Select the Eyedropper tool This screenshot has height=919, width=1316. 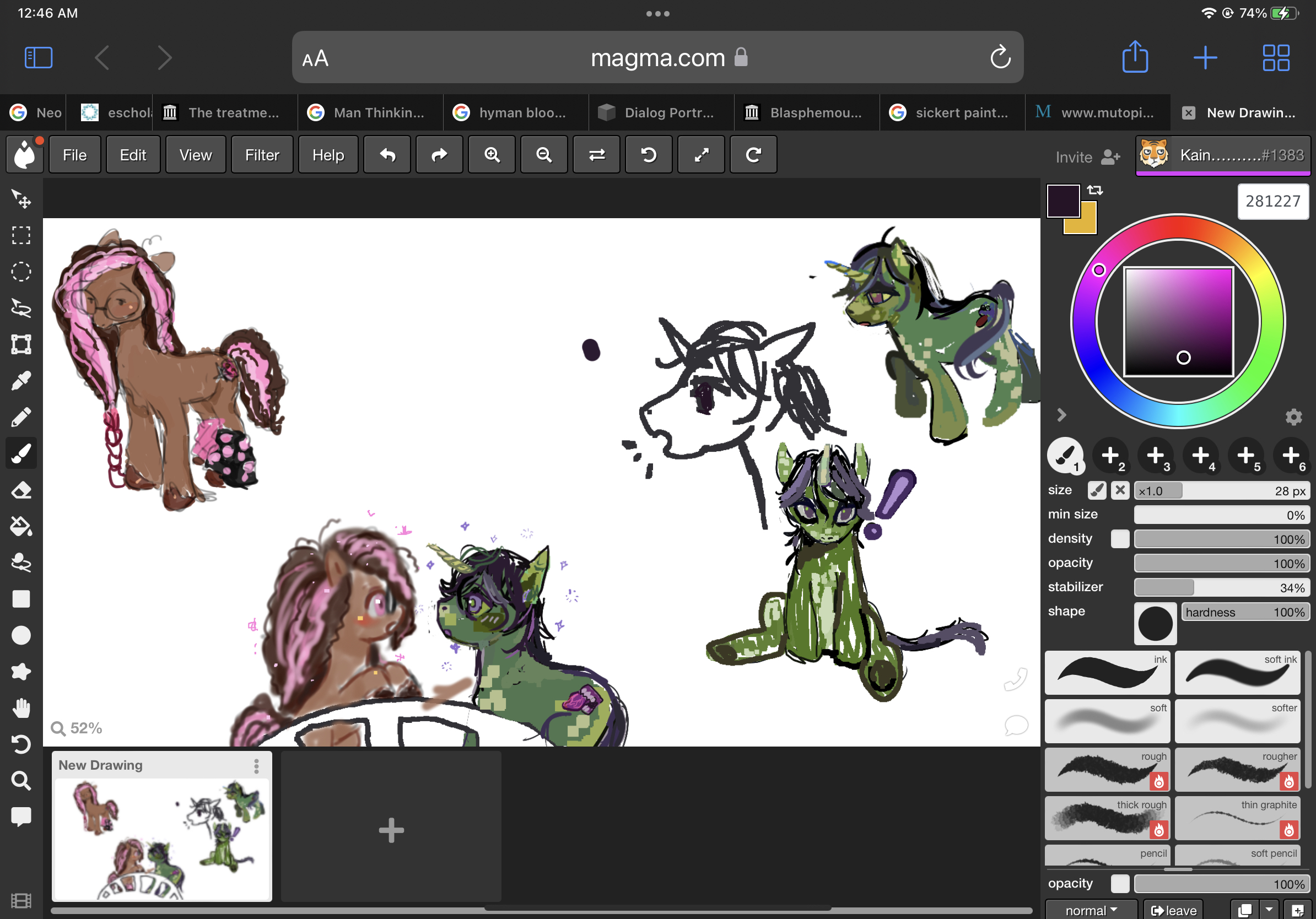pyautogui.click(x=21, y=381)
